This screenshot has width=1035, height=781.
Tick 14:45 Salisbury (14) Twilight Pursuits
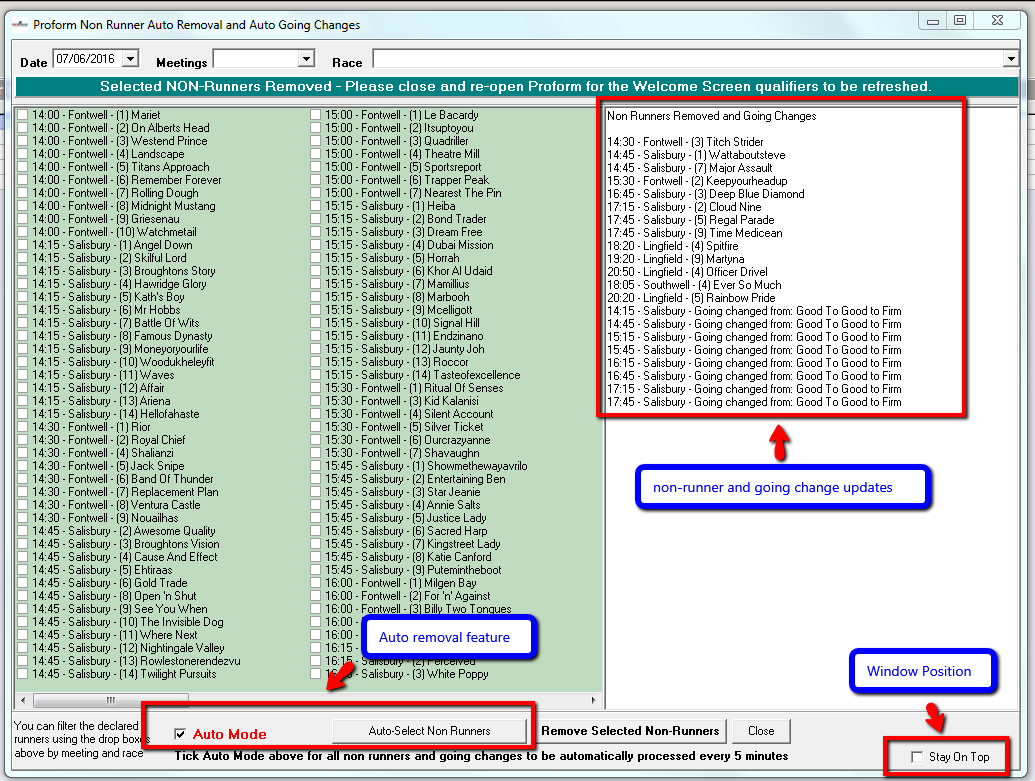pyautogui.click(x=22, y=674)
